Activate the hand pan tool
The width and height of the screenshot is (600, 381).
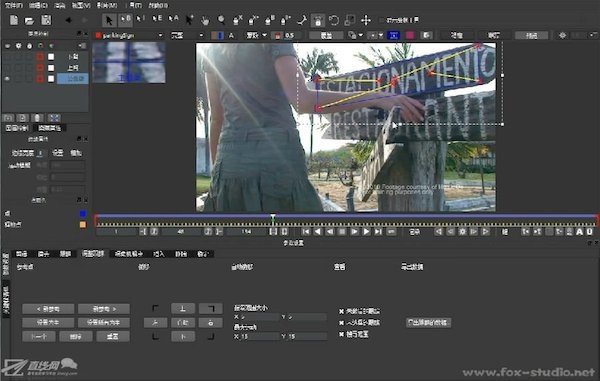205,20
